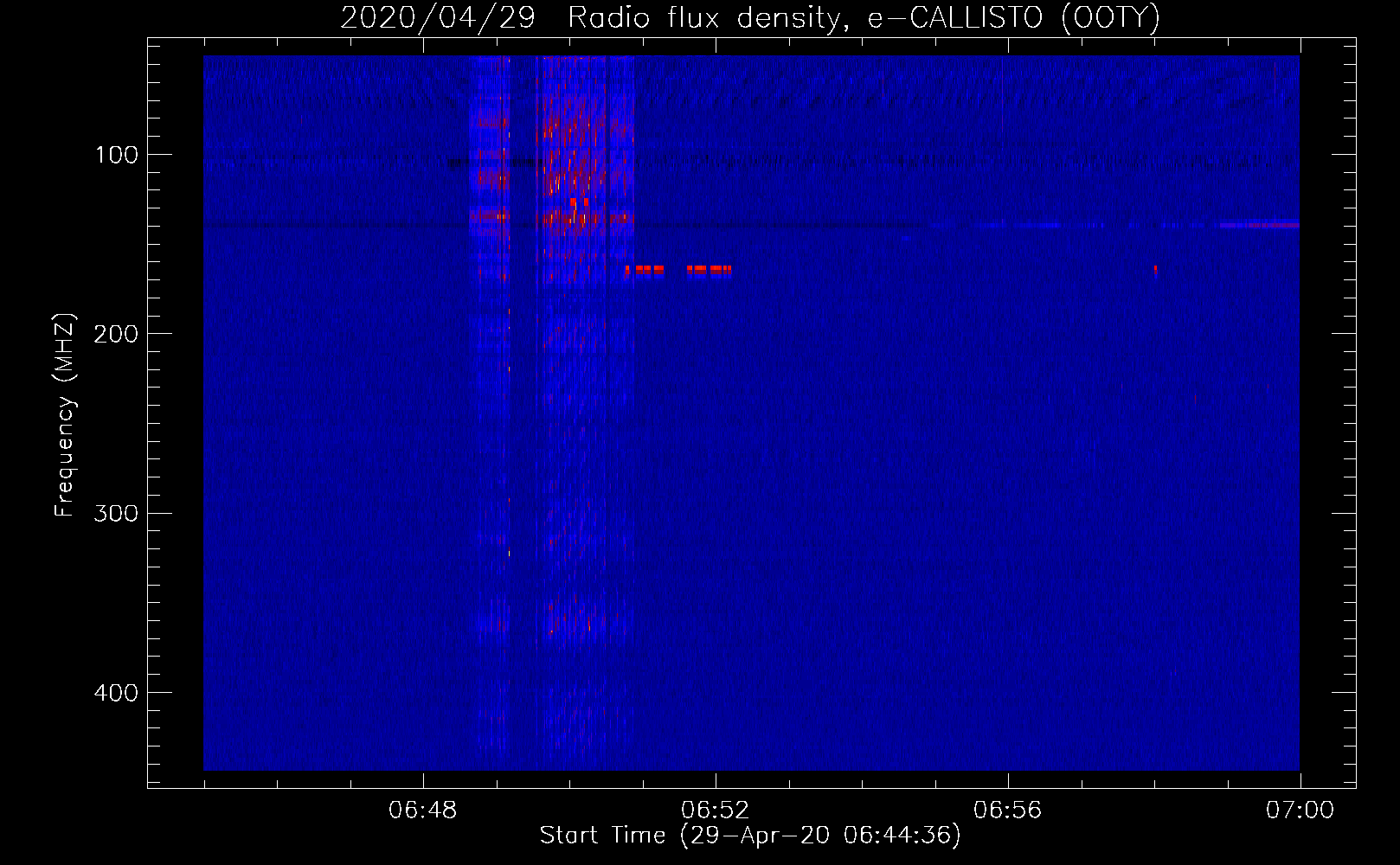Click the 06:52 time tick label

pos(716,811)
